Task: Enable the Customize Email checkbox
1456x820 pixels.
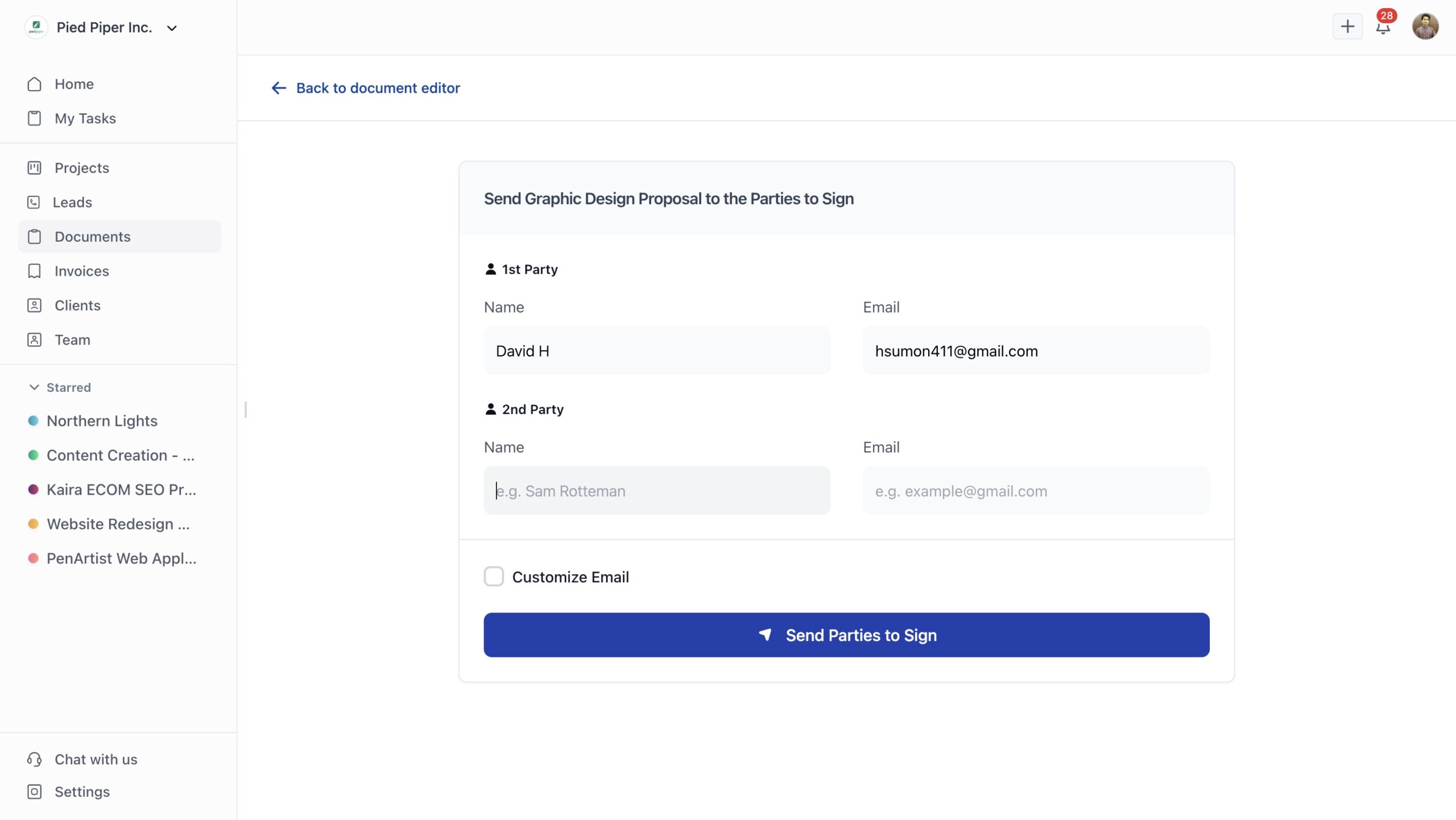Action: 494,576
